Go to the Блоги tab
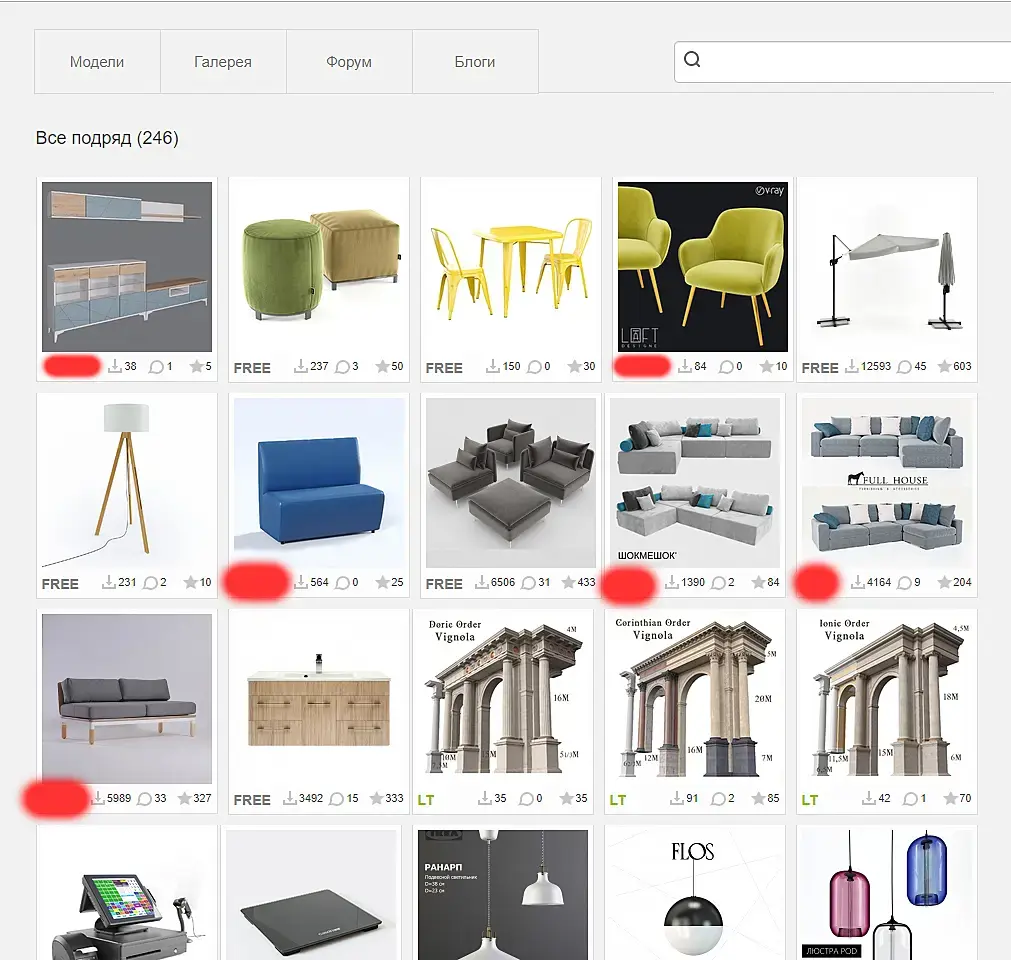The height and width of the screenshot is (960, 1011). 475,62
